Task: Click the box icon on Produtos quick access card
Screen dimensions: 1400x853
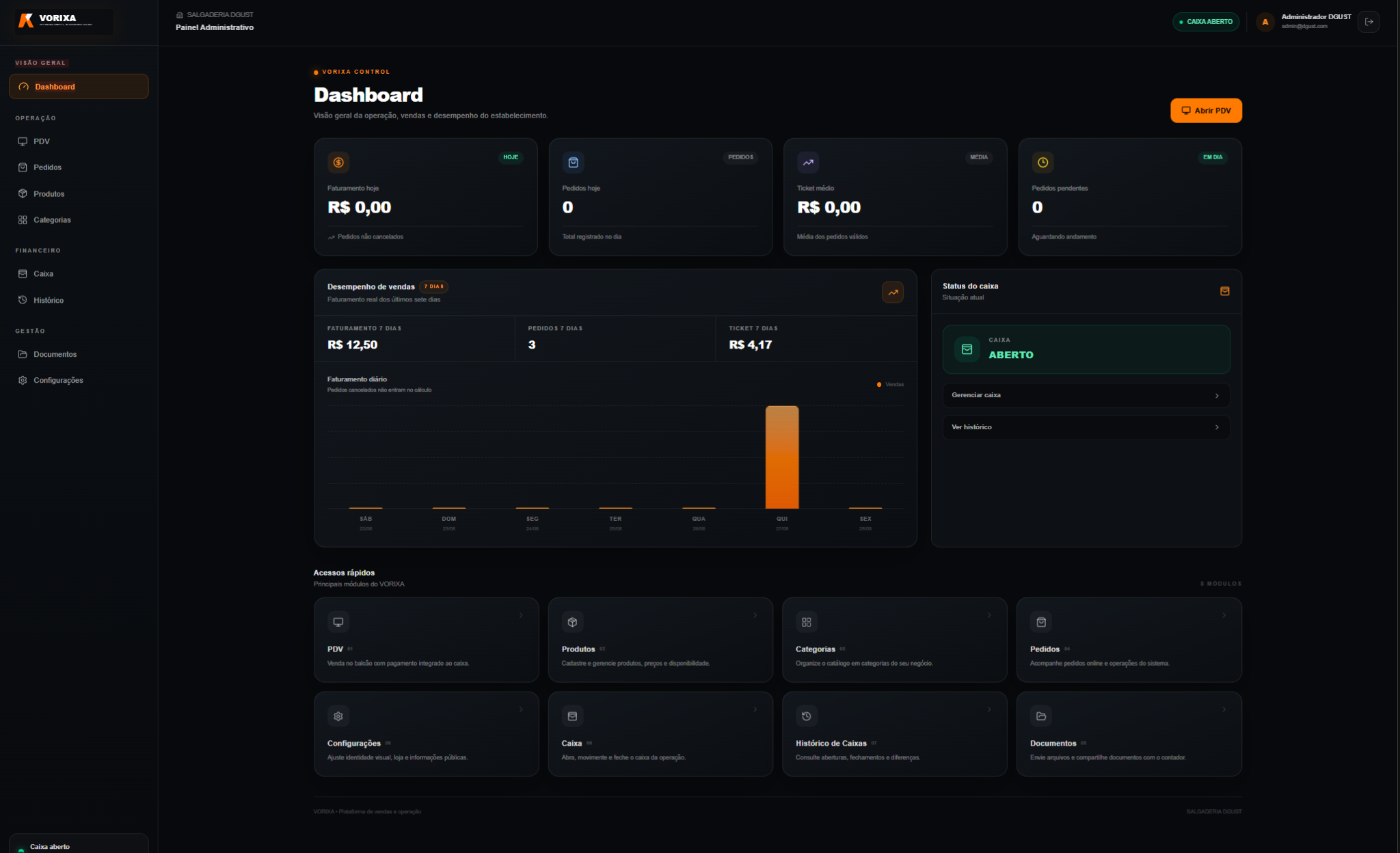Action: click(573, 622)
